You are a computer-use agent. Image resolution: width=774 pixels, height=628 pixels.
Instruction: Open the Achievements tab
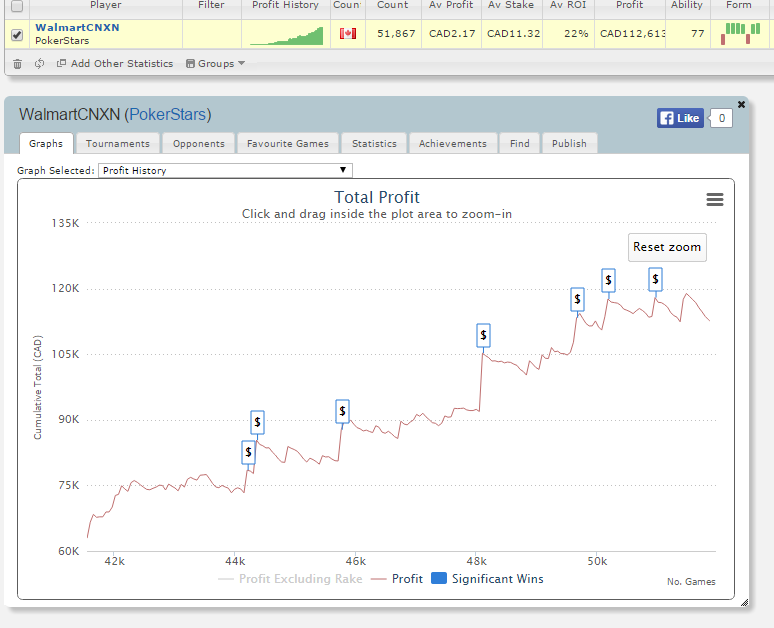(453, 144)
